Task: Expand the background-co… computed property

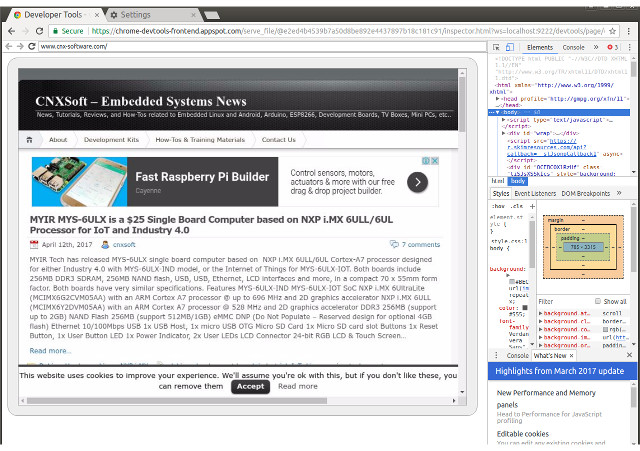Action: [x=540, y=329]
